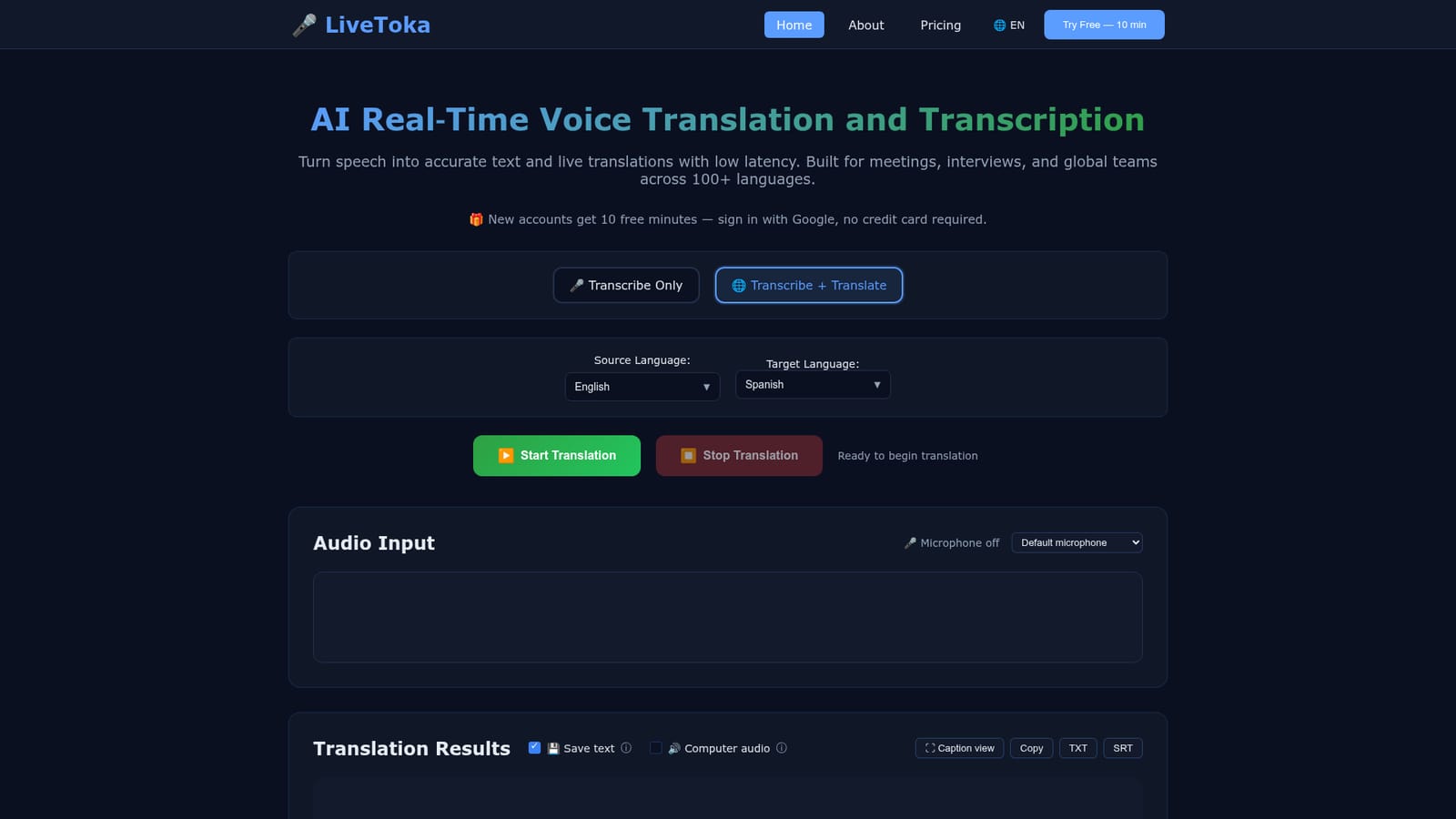The width and height of the screenshot is (1456, 819).
Task: Click the Ready to begin translation status
Action: (x=907, y=456)
